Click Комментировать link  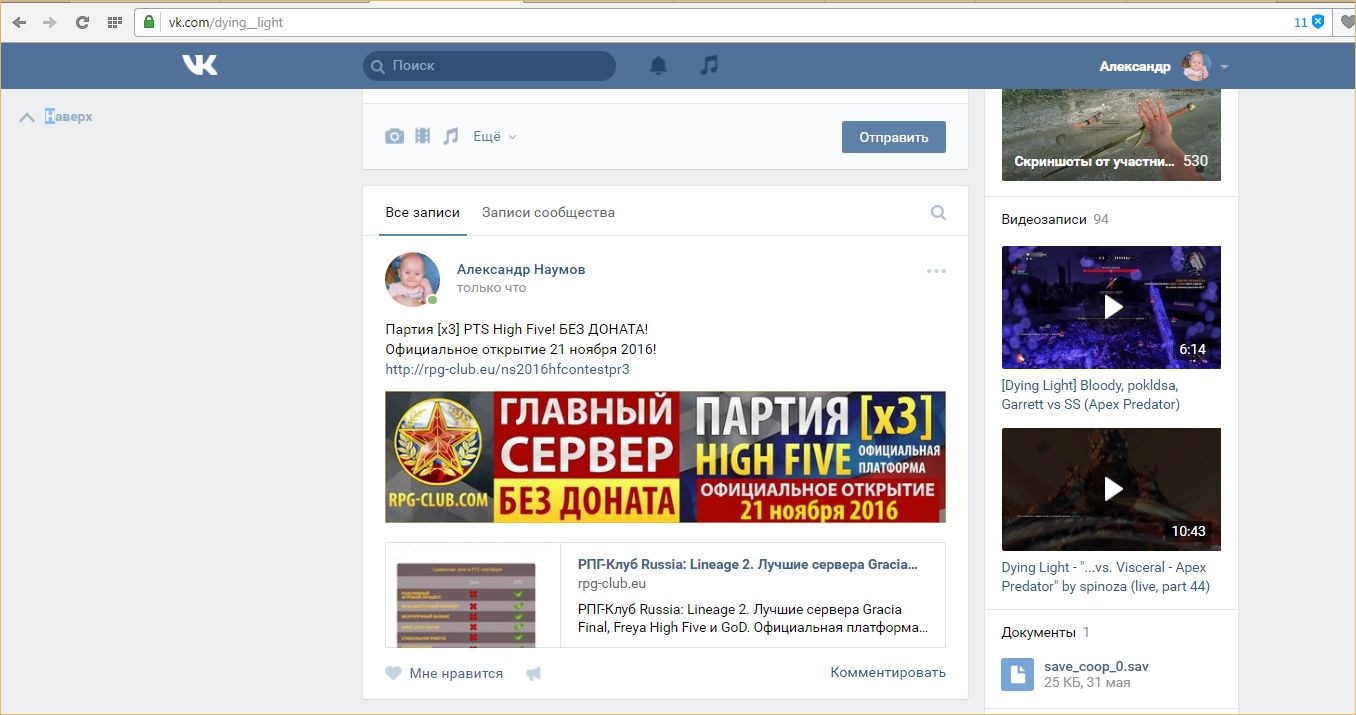pos(888,672)
